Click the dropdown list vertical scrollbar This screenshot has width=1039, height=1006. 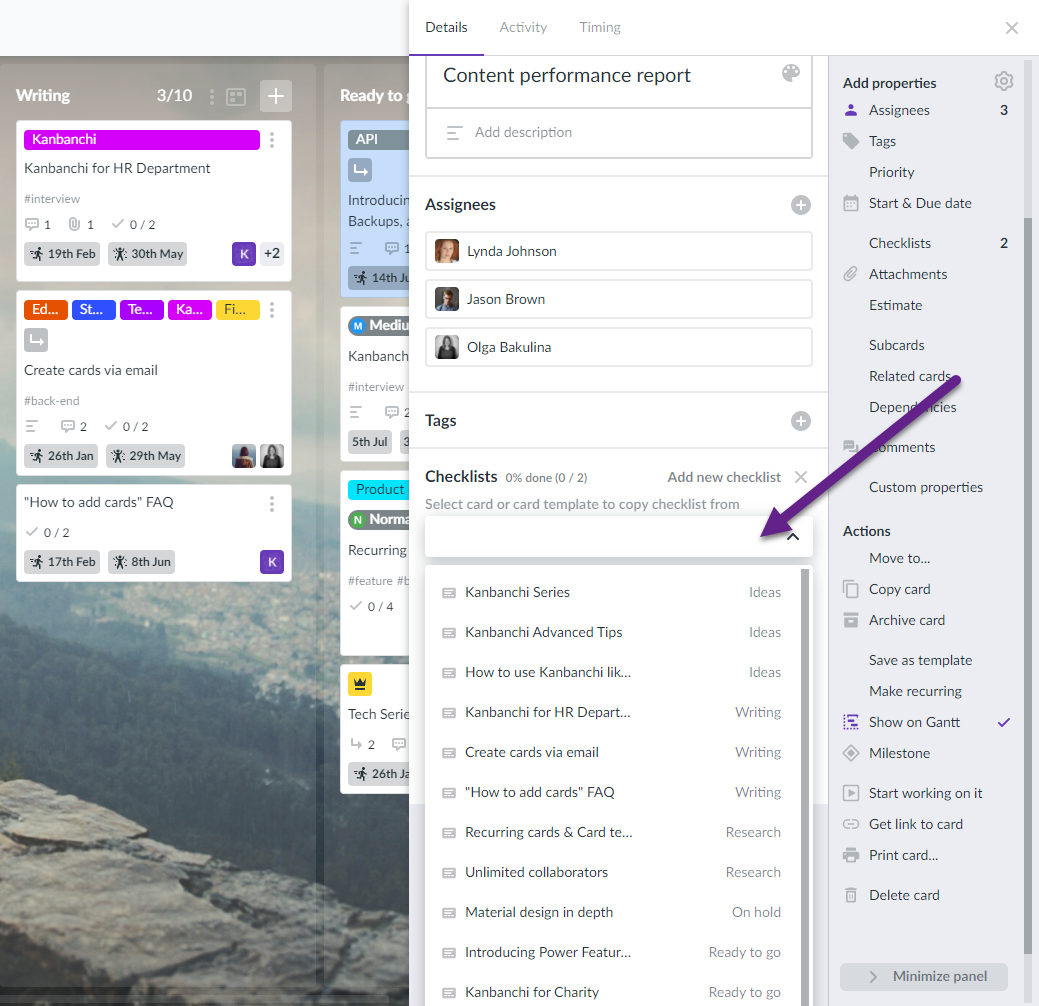(x=805, y=787)
